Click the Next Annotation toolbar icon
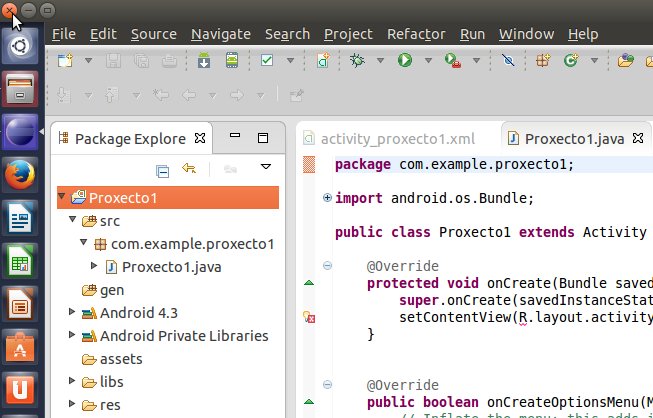653x418 pixels. tap(64, 95)
